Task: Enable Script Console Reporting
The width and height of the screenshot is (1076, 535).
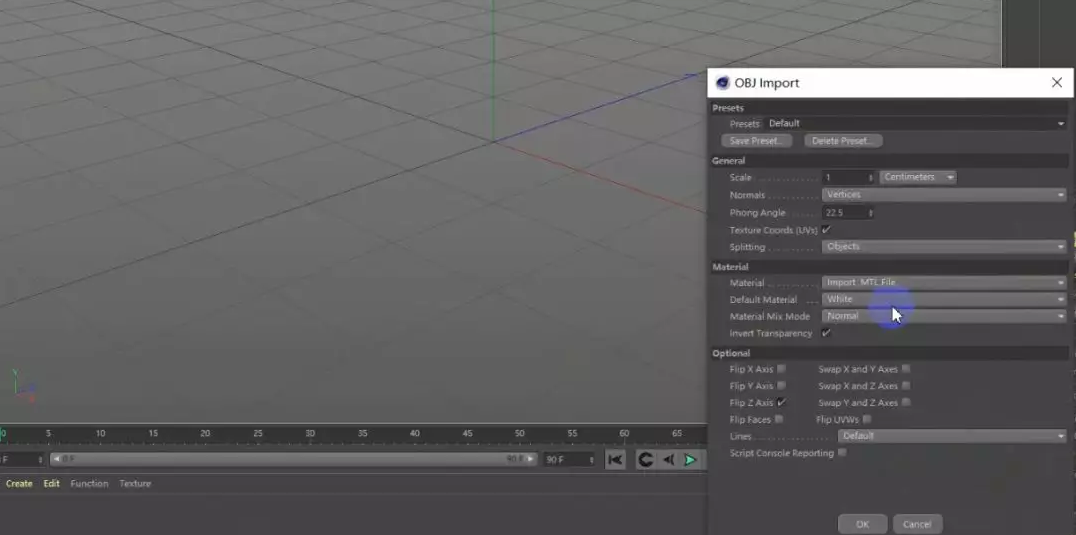Action: 842,453
